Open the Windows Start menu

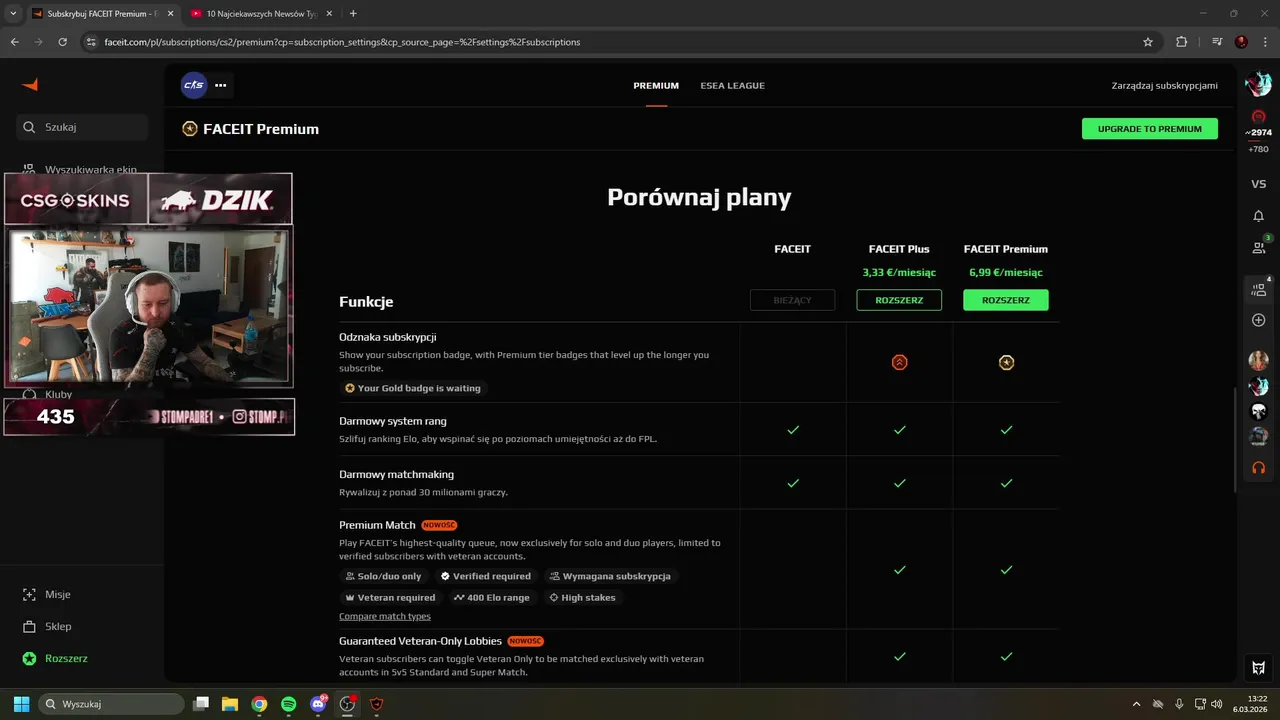[x=21, y=704]
